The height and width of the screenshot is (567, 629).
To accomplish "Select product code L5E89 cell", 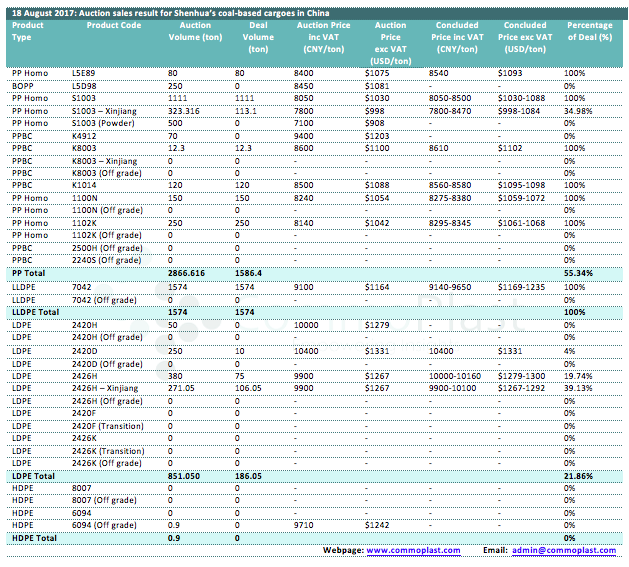I will pos(85,74).
